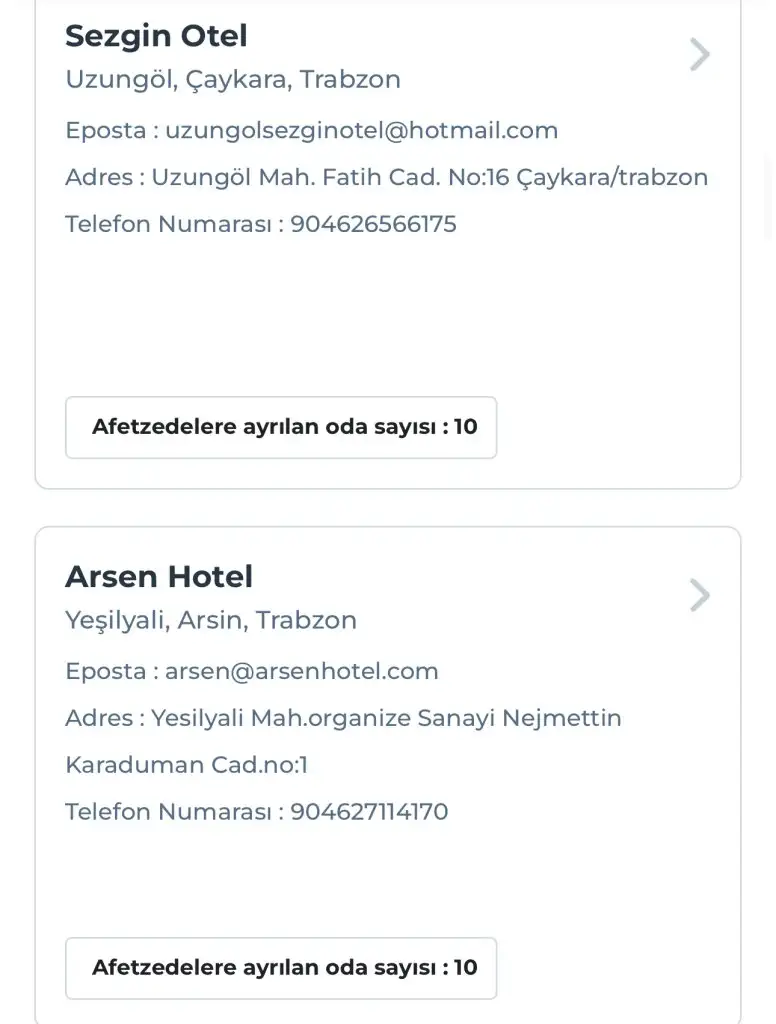Image resolution: width=776 pixels, height=1024 pixels.
Task: Click the Adres label in Sezgin Otel card
Action: pyautogui.click(x=98, y=177)
